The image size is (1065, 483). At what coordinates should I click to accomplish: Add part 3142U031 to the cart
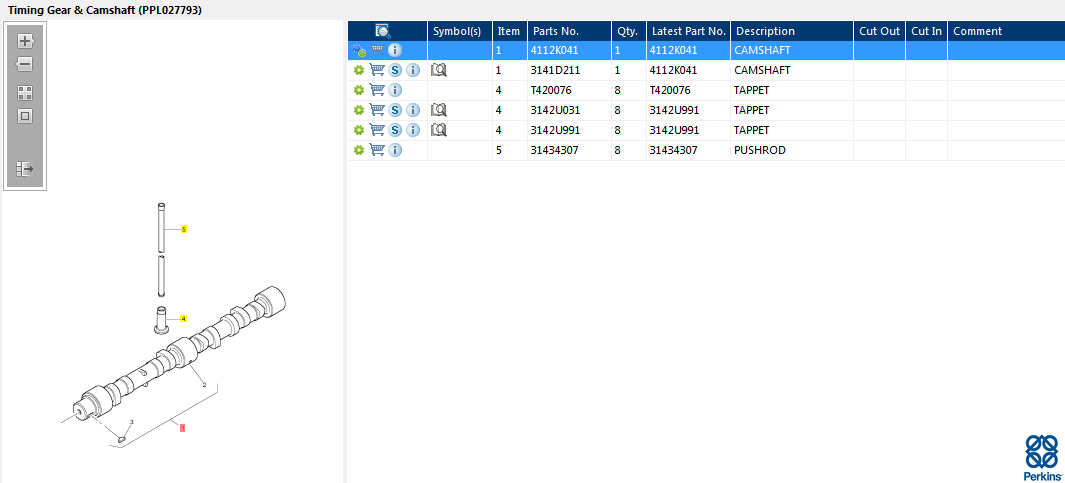(x=377, y=110)
